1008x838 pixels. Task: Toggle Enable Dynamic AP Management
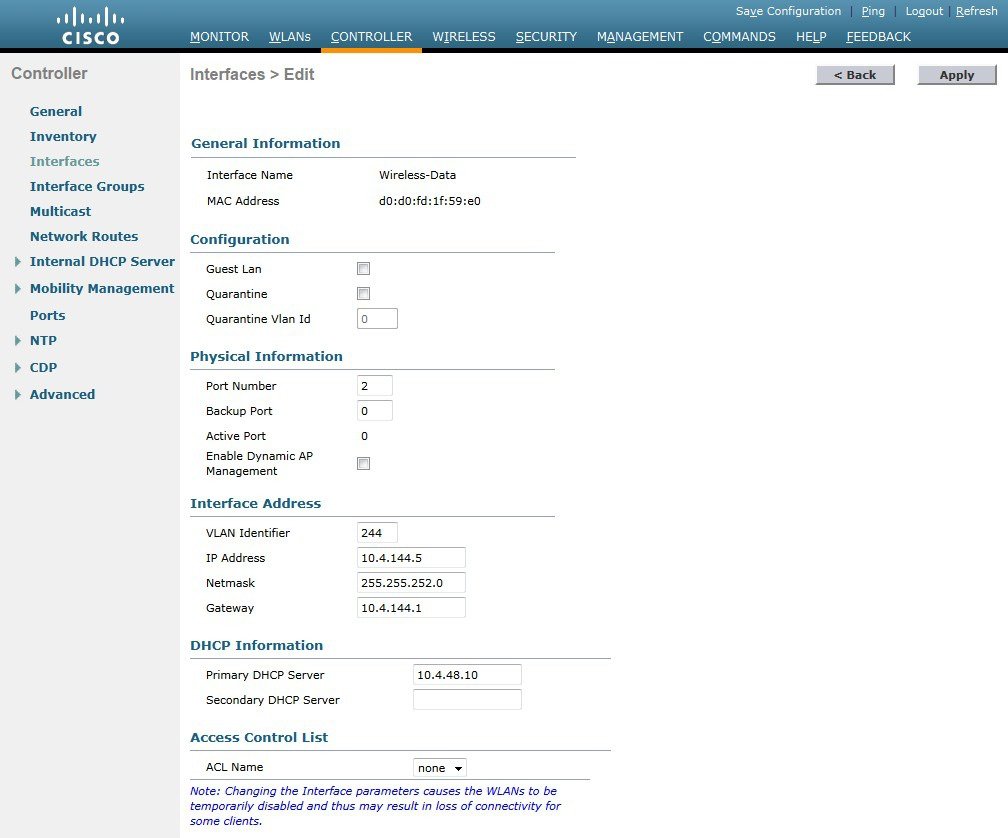point(363,463)
